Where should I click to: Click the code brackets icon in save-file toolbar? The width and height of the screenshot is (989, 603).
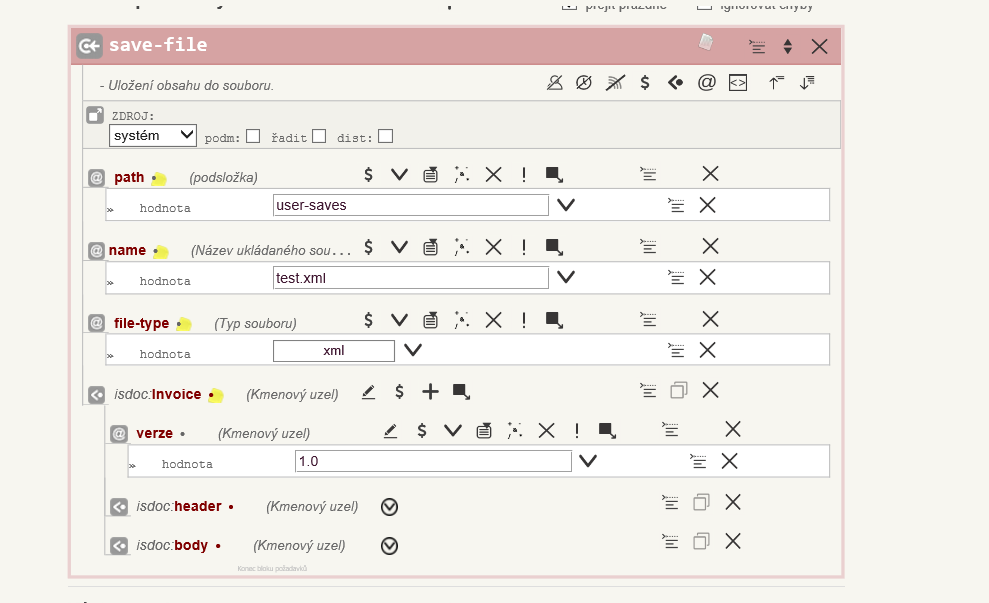(x=737, y=83)
